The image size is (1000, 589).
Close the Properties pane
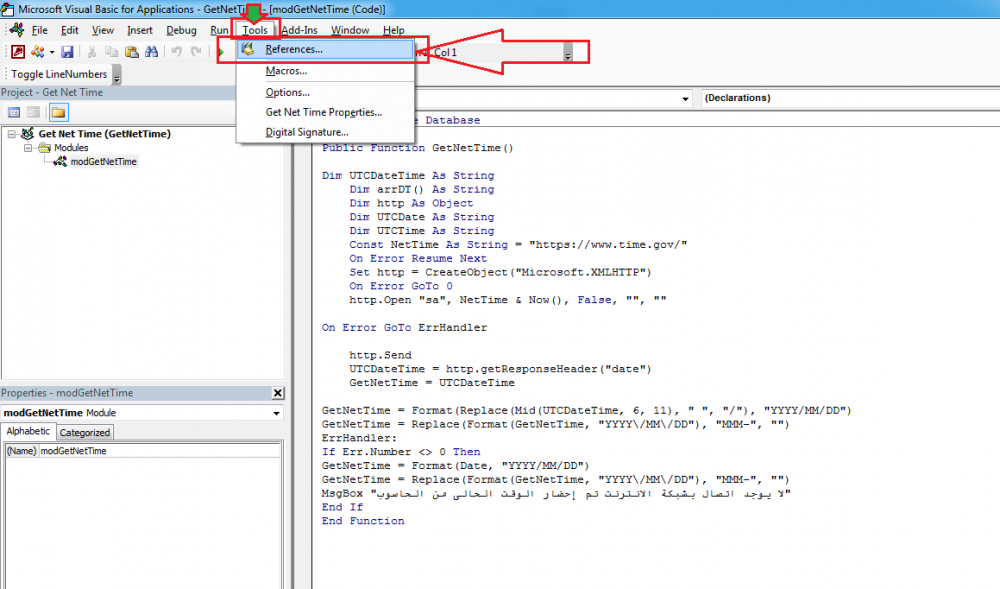coord(277,393)
